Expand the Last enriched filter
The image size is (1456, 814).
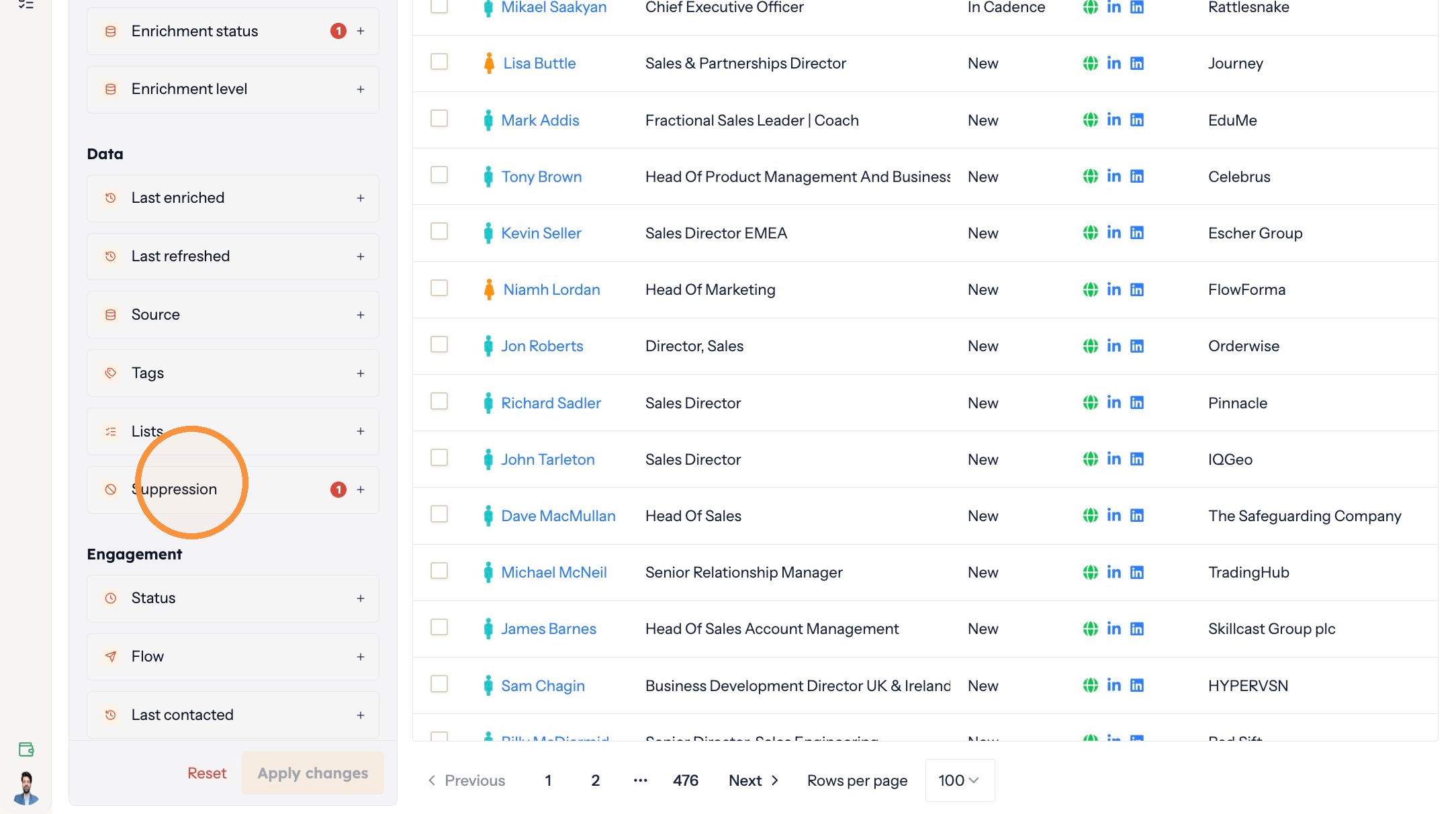pyautogui.click(x=233, y=198)
